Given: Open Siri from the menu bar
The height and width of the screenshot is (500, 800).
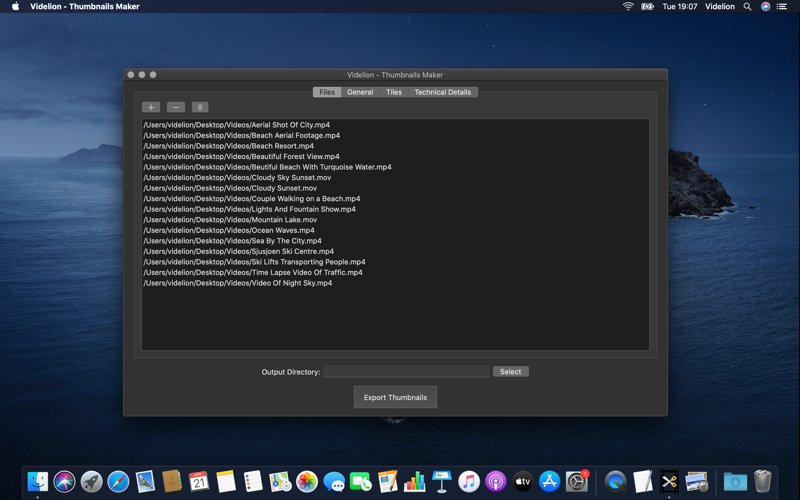Looking at the screenshot, I should [x=765, y=7].
